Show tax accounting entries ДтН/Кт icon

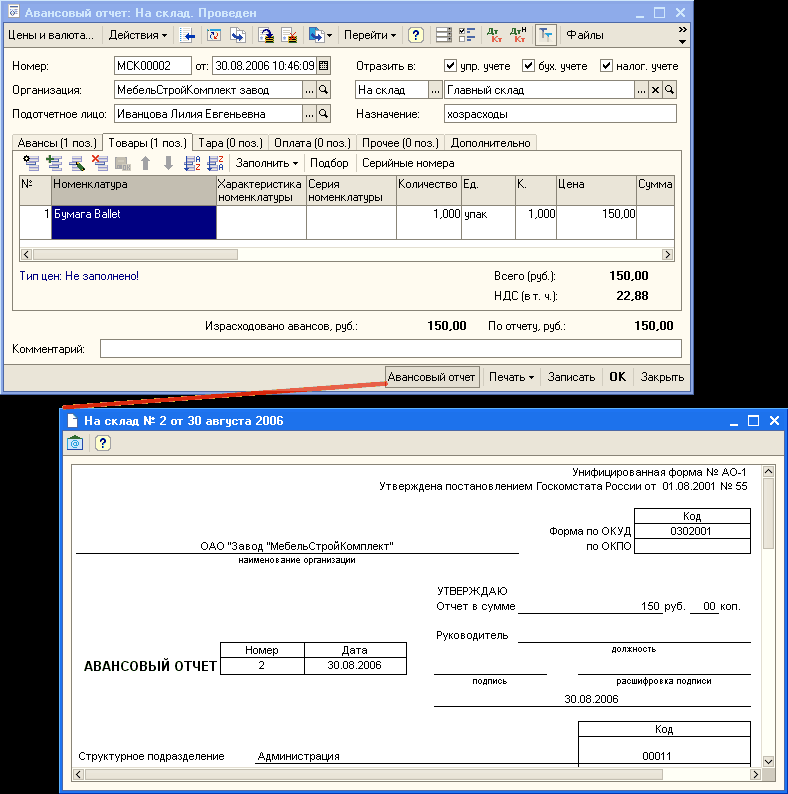(x=518, y=35)
